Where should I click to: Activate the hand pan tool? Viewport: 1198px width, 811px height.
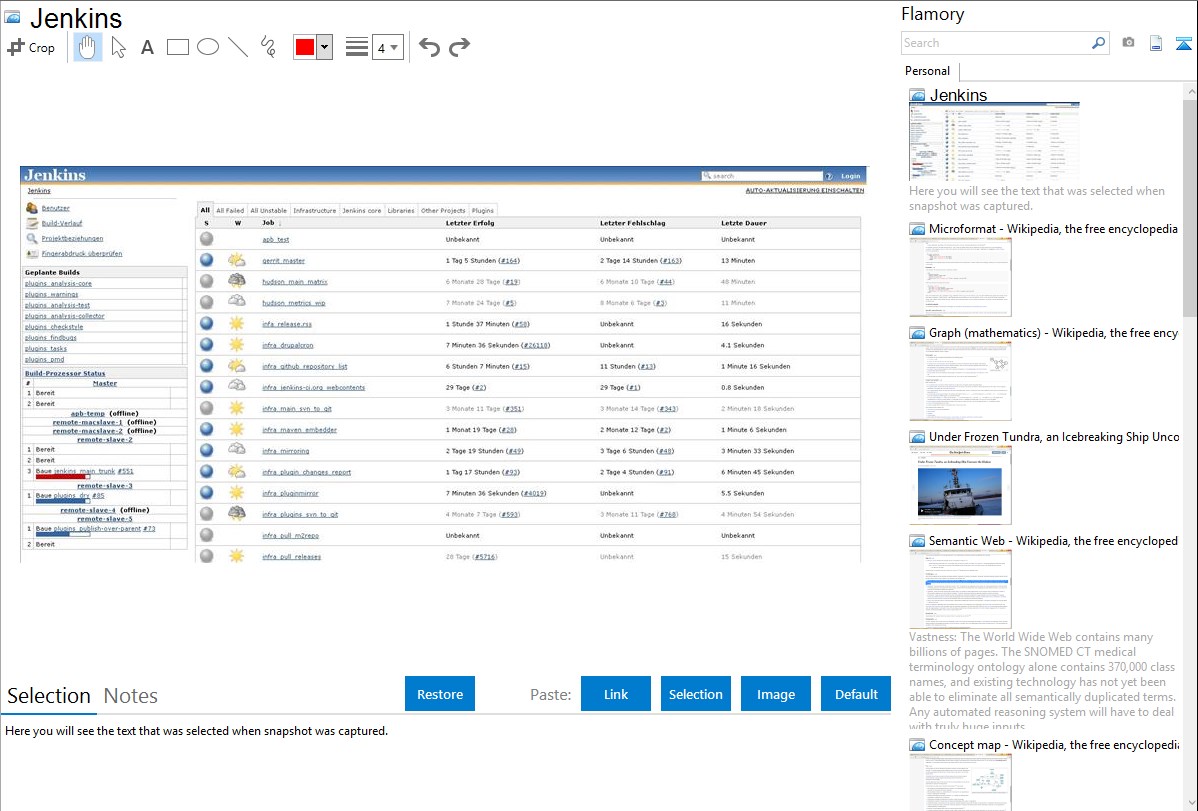(x=88, y=47)
